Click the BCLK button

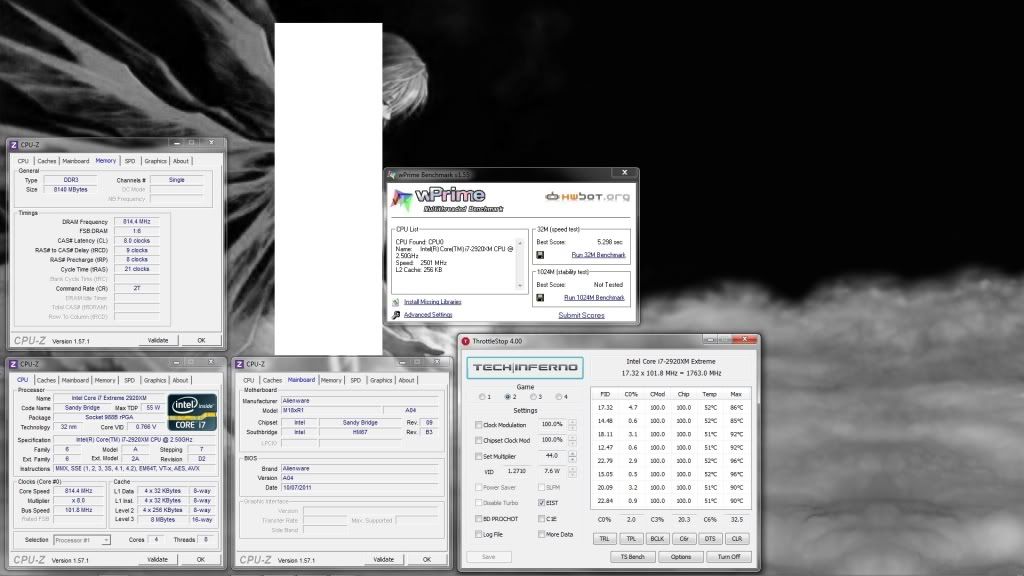[x=657, y=539]
